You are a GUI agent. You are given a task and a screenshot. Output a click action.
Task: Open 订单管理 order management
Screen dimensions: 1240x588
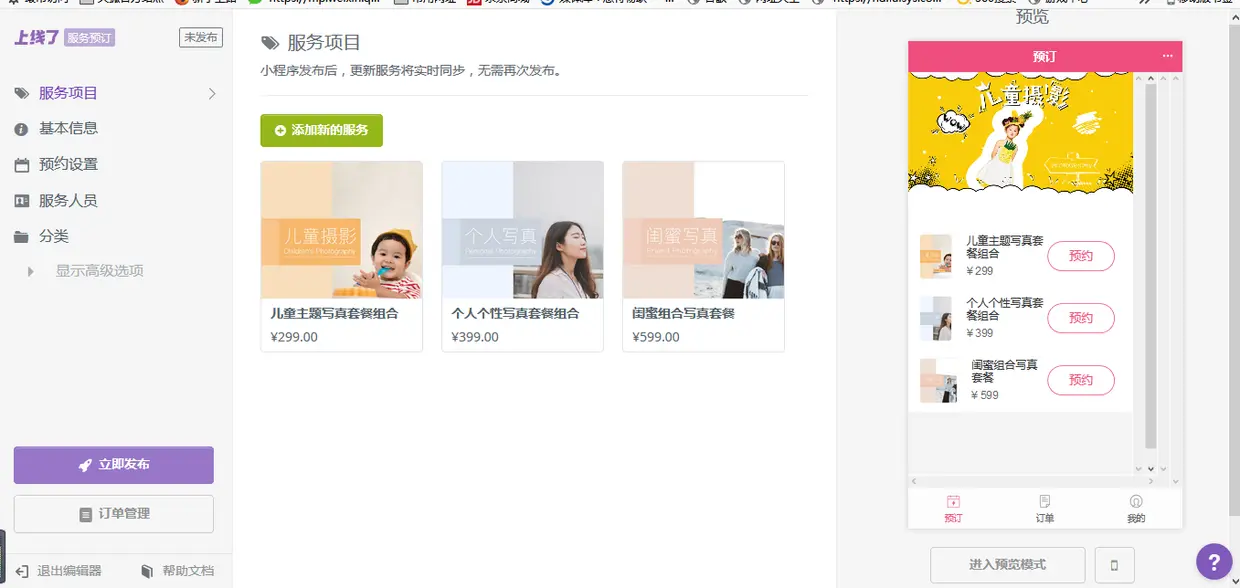point(113,514)
